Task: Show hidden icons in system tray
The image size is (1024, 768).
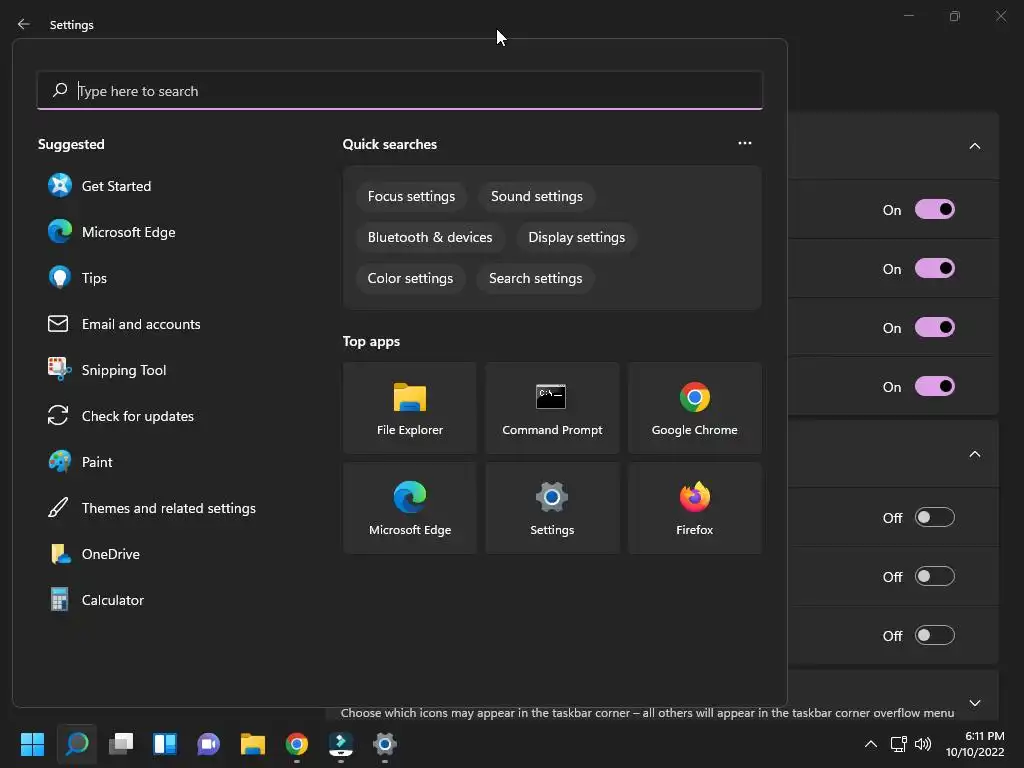Action: tap(871, 744)
